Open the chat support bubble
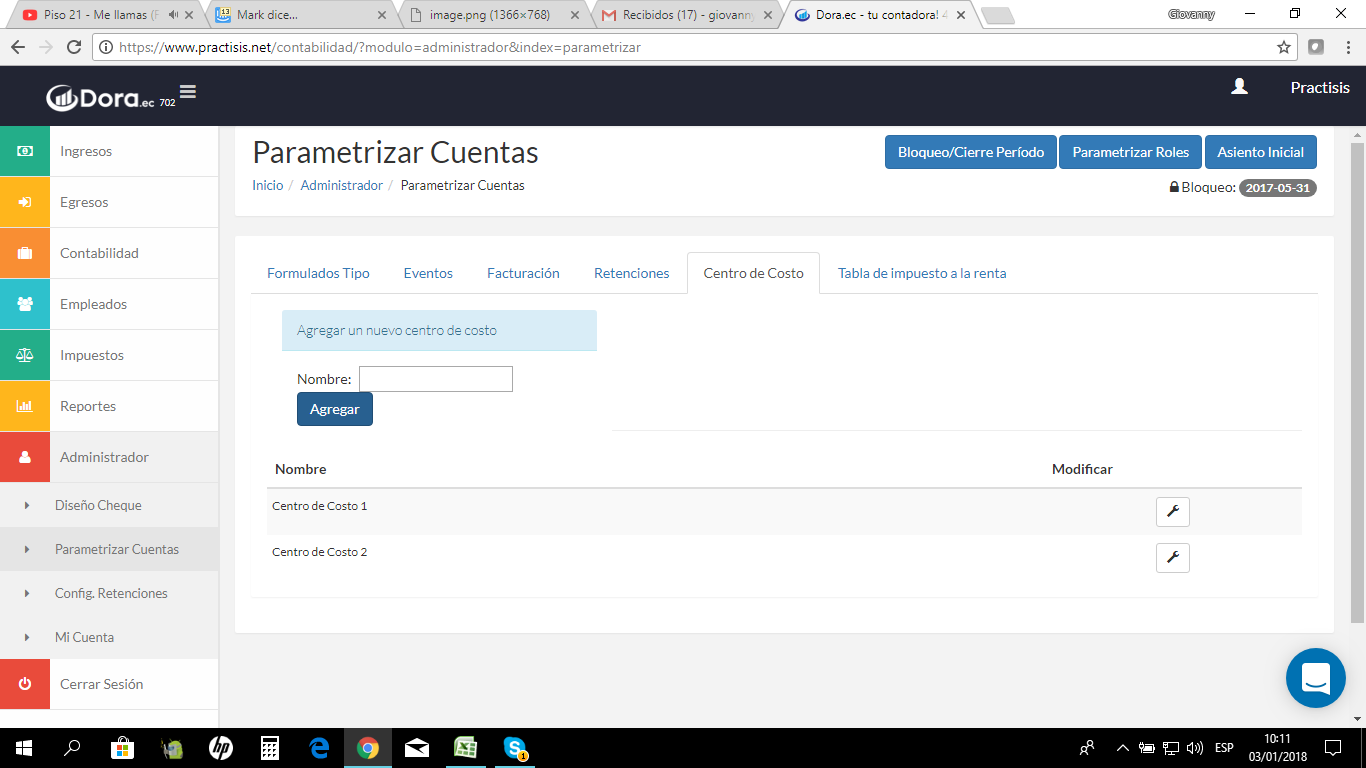 click(1316, 678)
